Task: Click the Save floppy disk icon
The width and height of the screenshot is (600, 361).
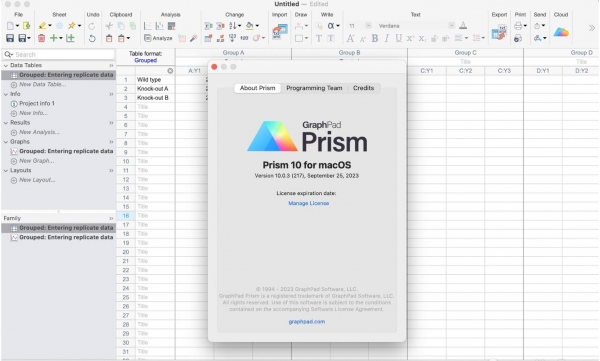Action: [x=10, y=38]
